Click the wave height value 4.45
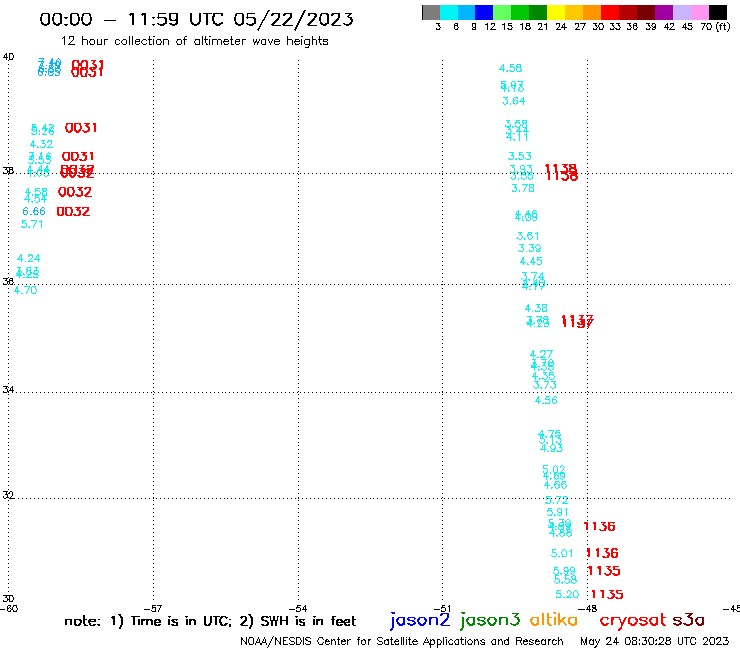Image resolution: width=740 pixels, height=650 pixels. [x=531, y=262]
